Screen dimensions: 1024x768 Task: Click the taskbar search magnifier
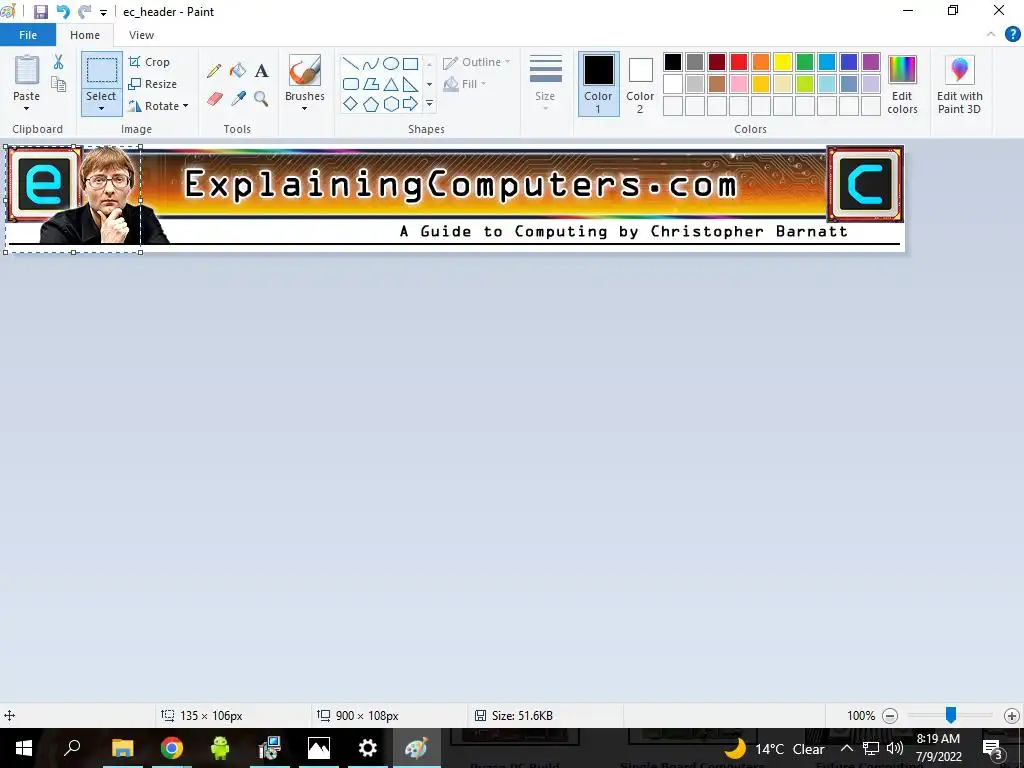pyautogui.click(x=72, y=748)
